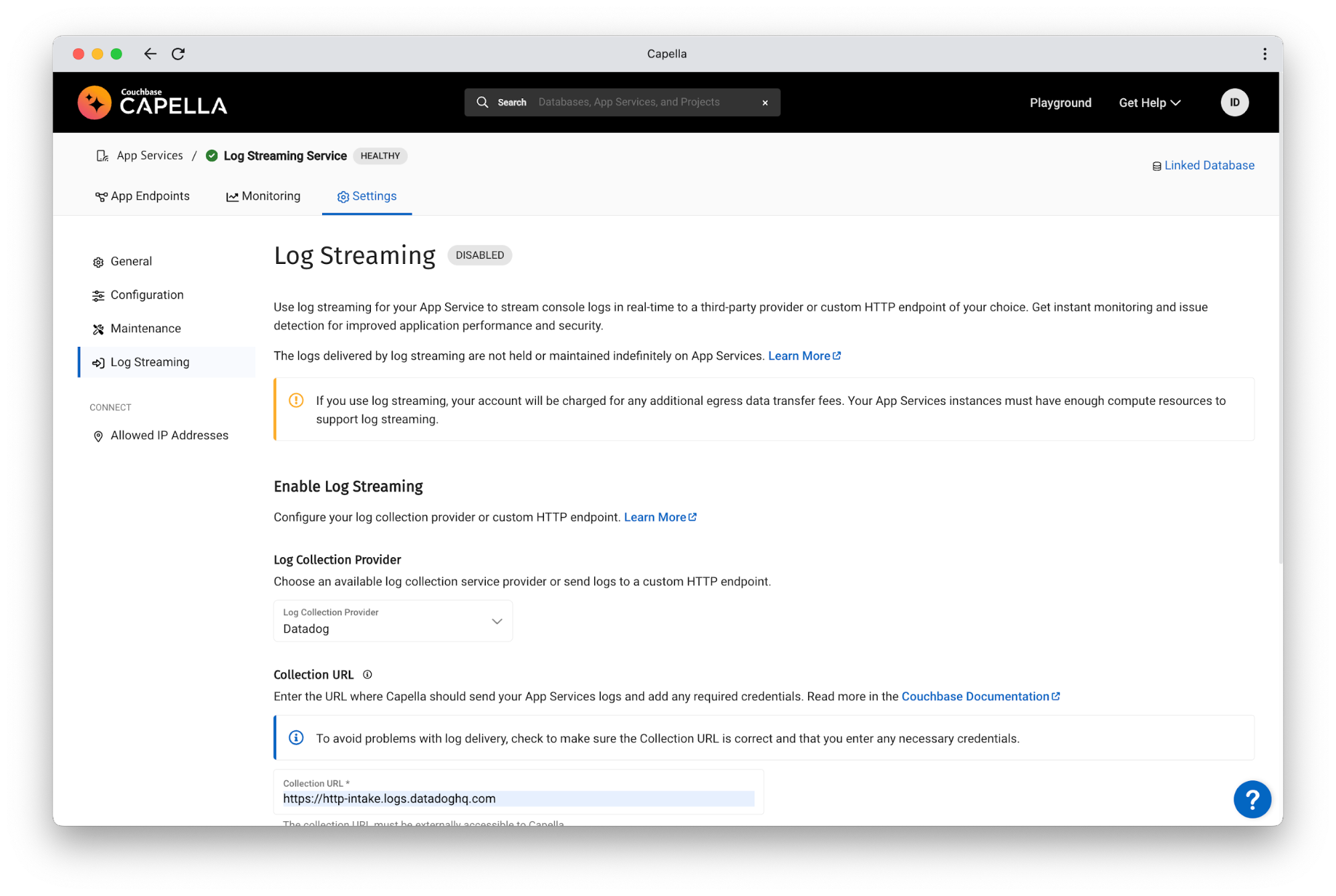Click the blue help question mark bubble
1336x896 pixels.
[x=1252, y=799]
